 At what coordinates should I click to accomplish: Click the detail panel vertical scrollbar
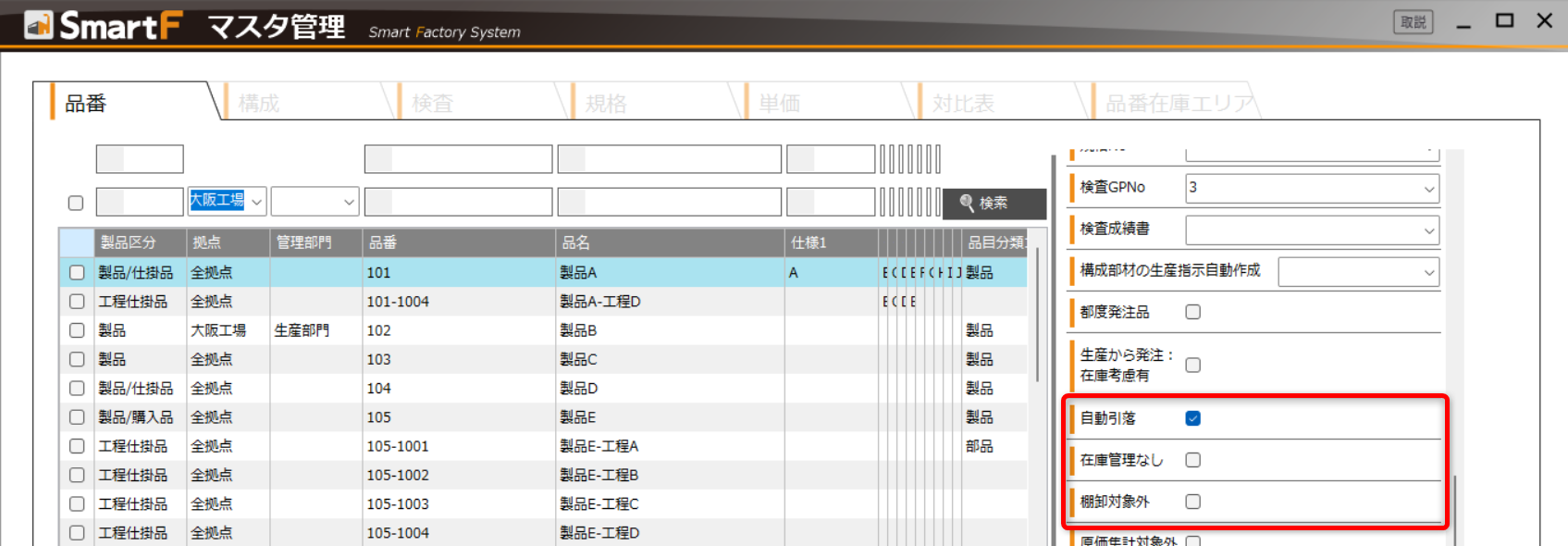point(1456,510)
